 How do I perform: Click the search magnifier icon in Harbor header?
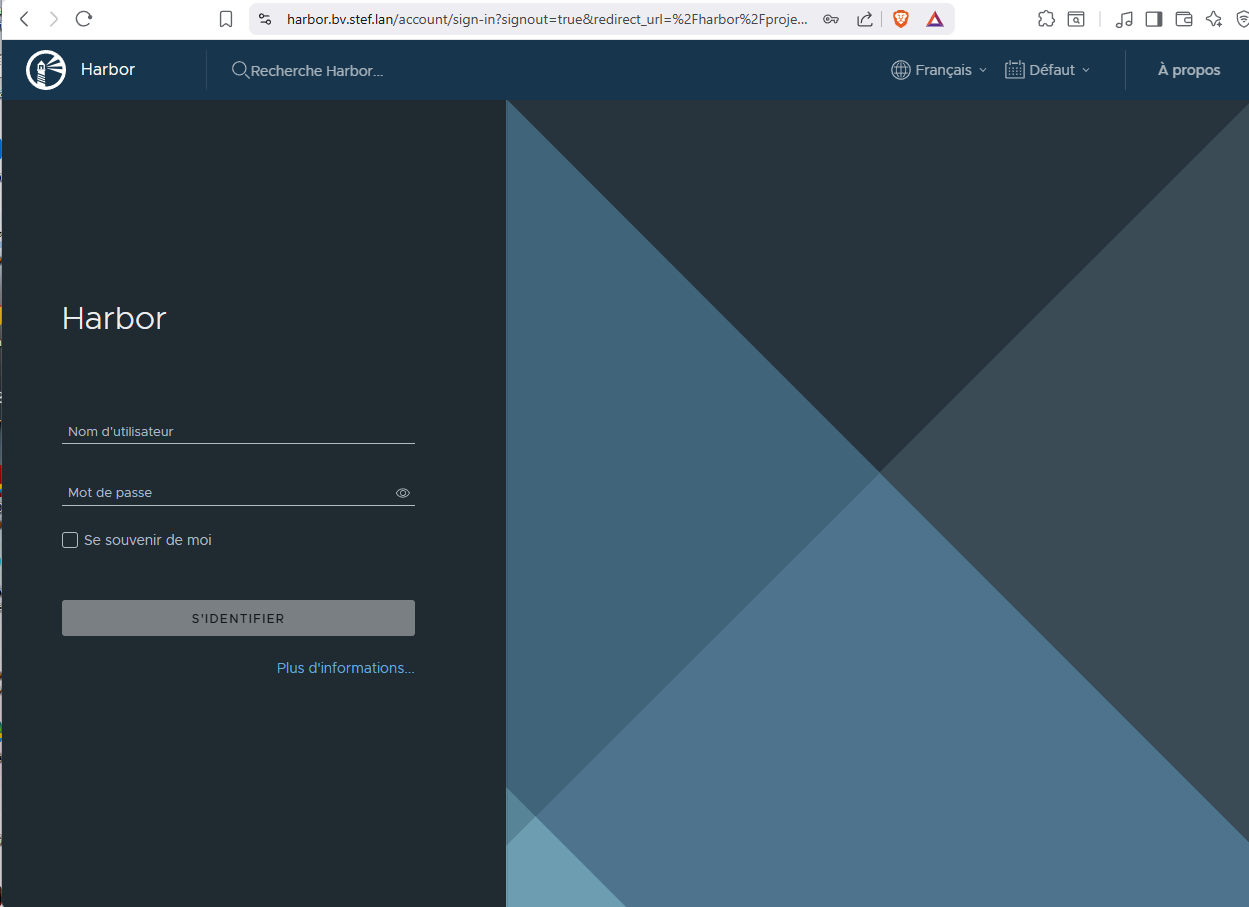click(x=240, y=70)
